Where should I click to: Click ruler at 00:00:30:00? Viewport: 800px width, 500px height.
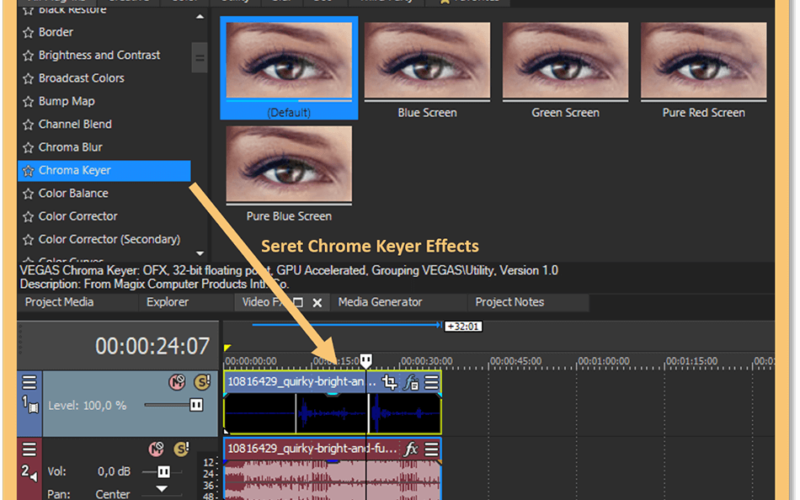427,361
